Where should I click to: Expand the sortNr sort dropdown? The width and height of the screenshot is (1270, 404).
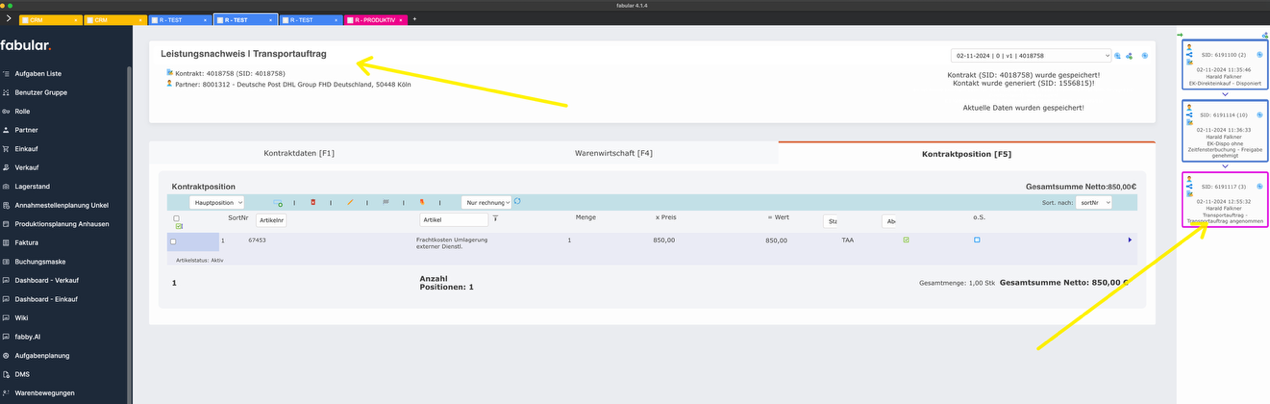(1093, 203)
